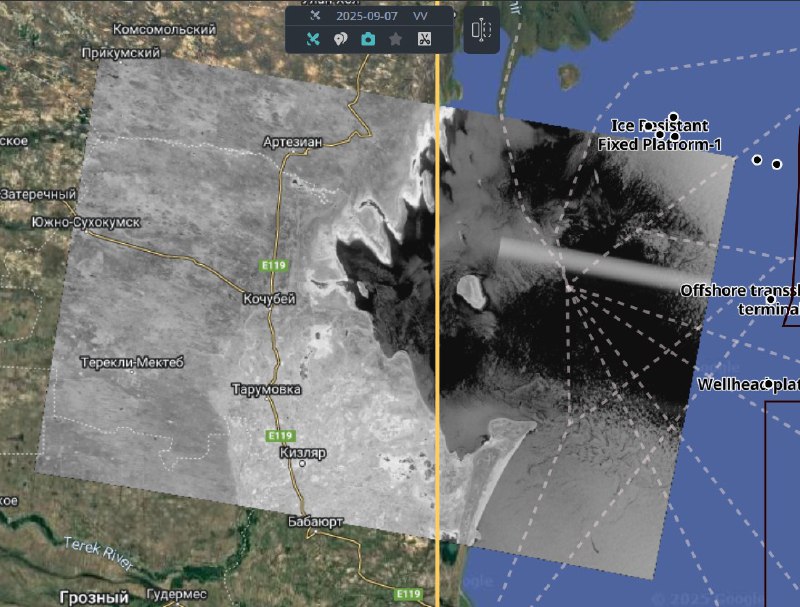Viewport: 800px width, 607px height.
Task: Select the teal satellite imagery icon
Action: tap(313, 40)
